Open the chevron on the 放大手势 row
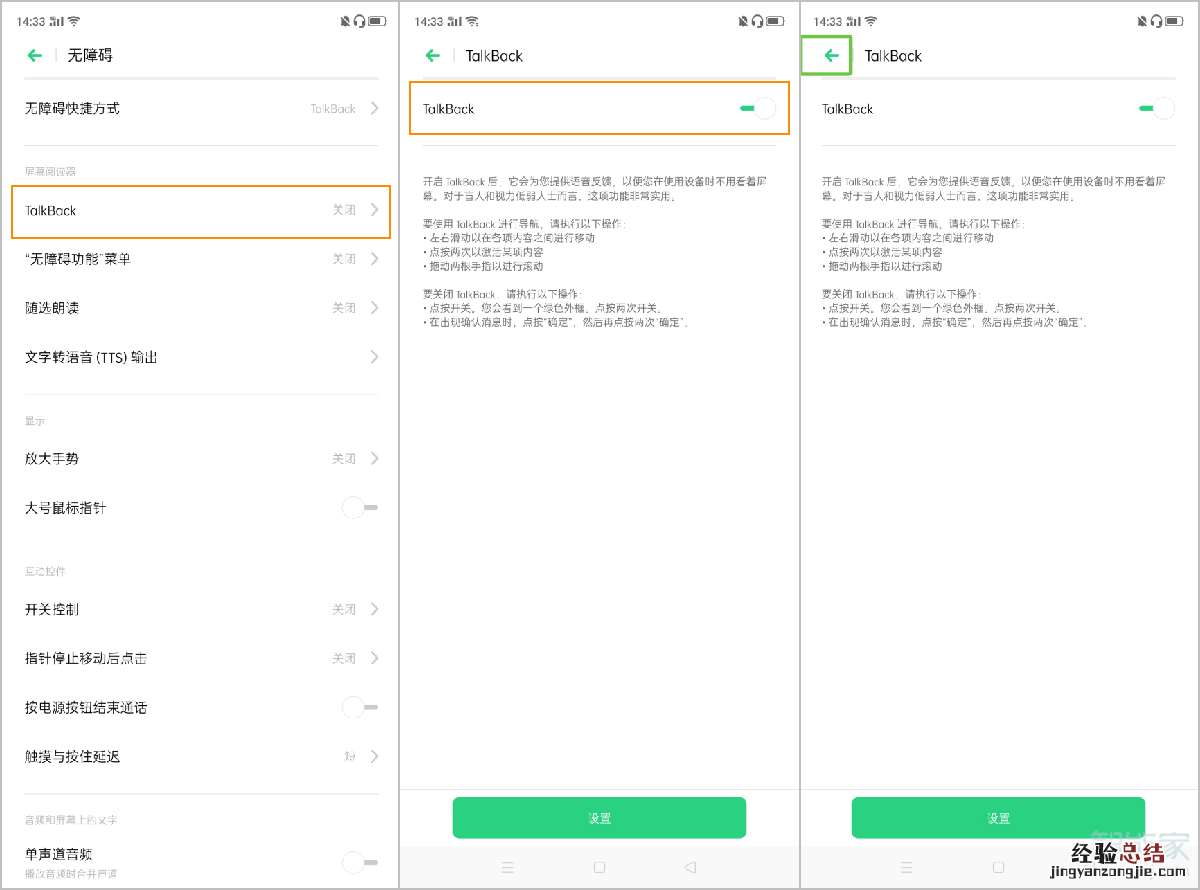This screenshot has height=890, width=1200. pyautogui.click(x=374, y=458)
